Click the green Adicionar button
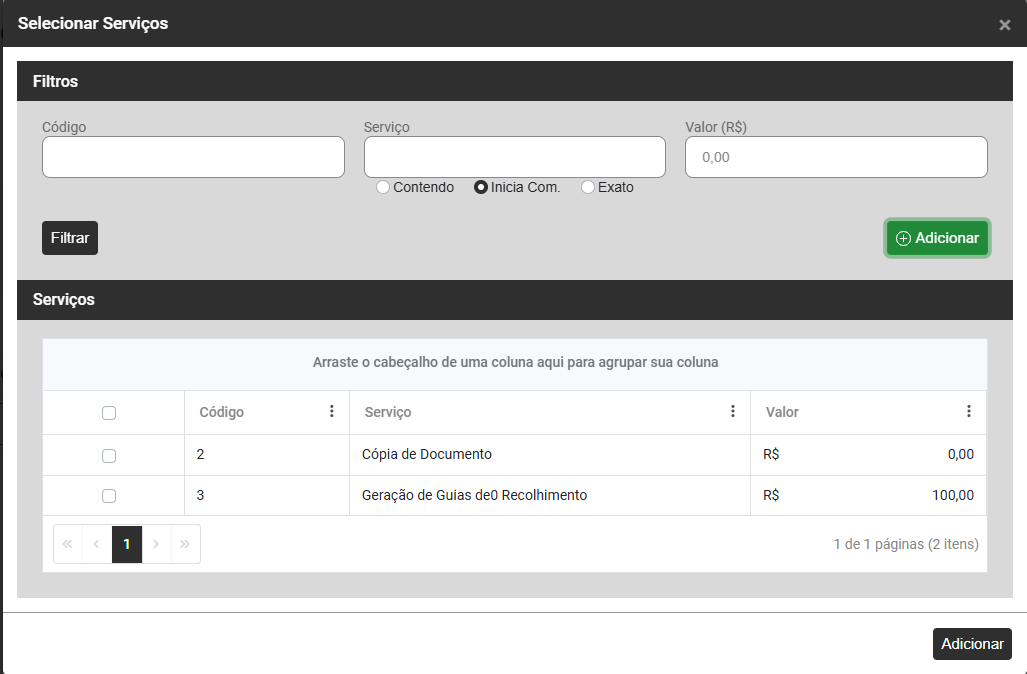This screenshot has height=674, width=1027. 937,238
